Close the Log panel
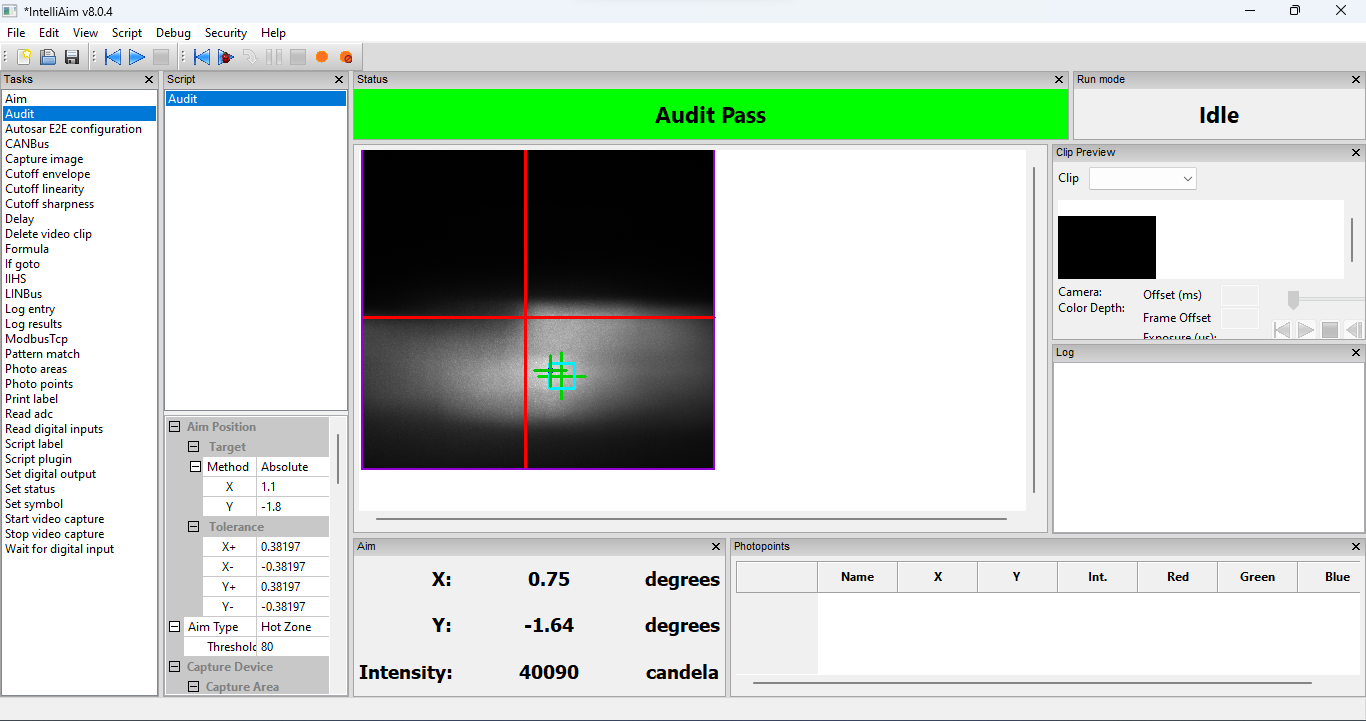 click(x=1356, y=352)
